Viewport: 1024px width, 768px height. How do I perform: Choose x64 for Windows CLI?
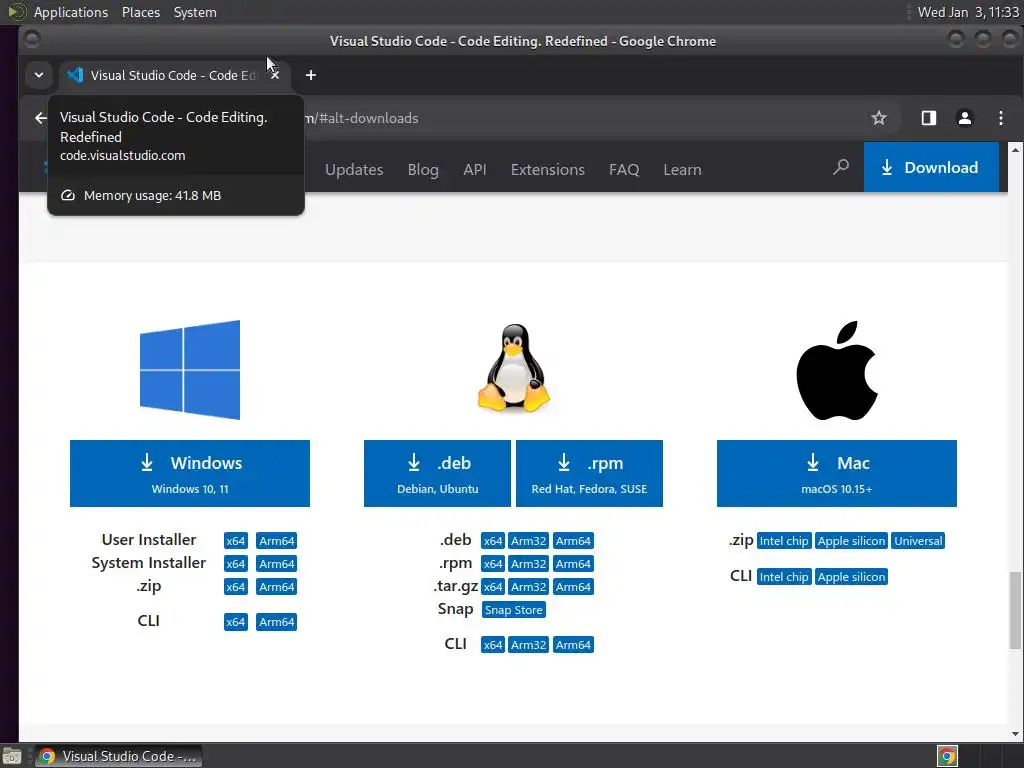pos(236,622)
